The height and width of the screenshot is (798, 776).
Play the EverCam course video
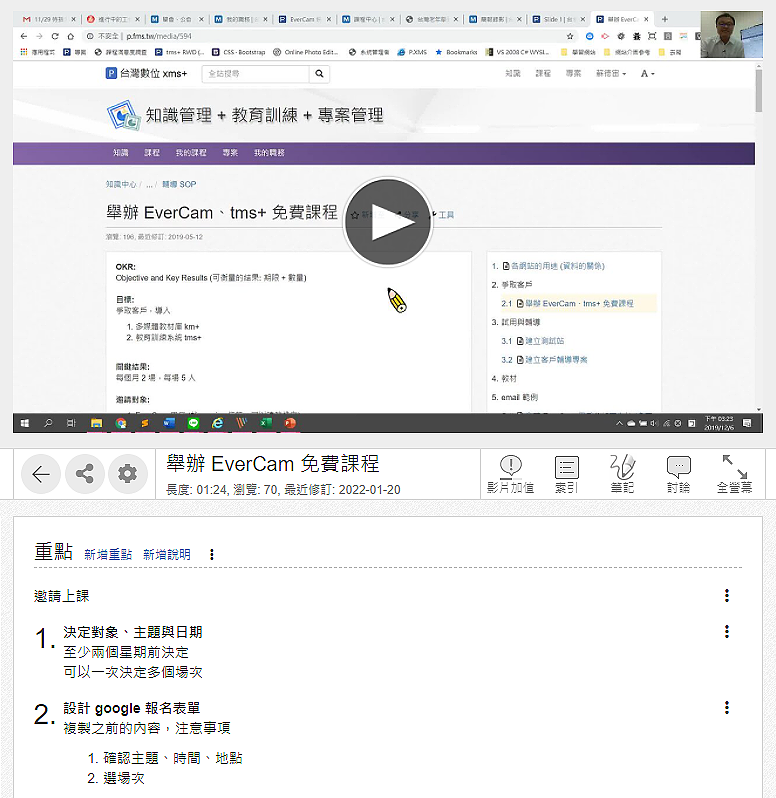pos(387,224)
